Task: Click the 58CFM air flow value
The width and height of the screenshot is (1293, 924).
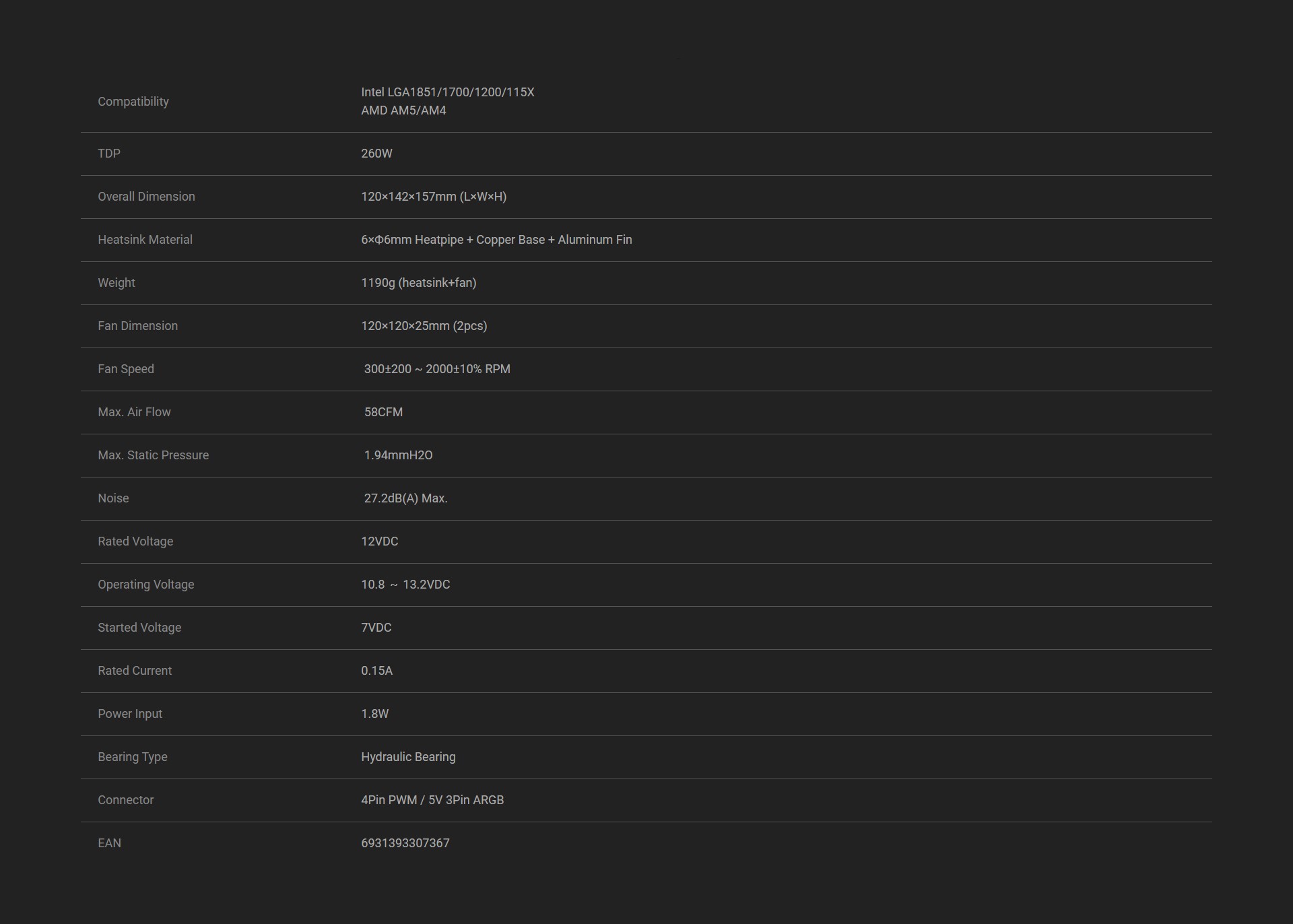Action: [x=383, y=412]
